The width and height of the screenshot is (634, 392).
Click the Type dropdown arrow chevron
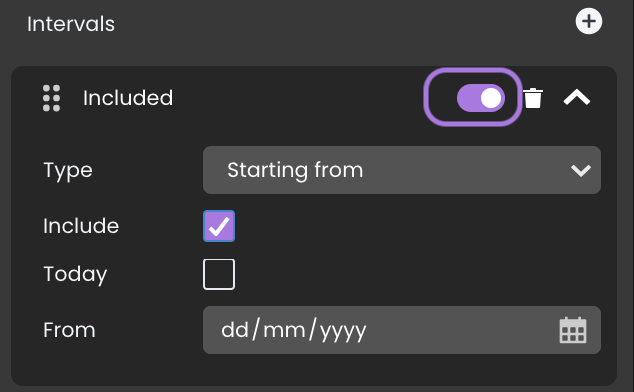pyautogui.click(x=581, y=170)
